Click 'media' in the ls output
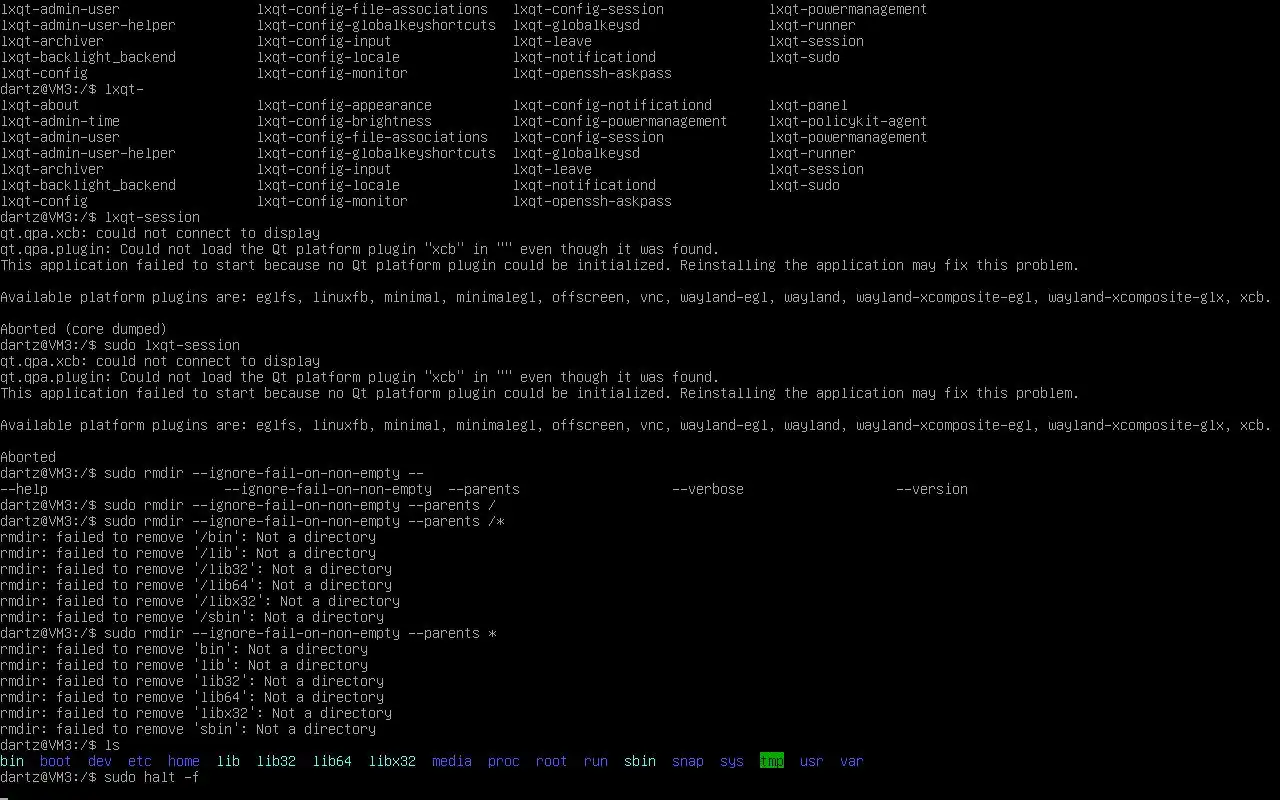1280x800 pixels. pyautogui.click(x=452, y=761)
